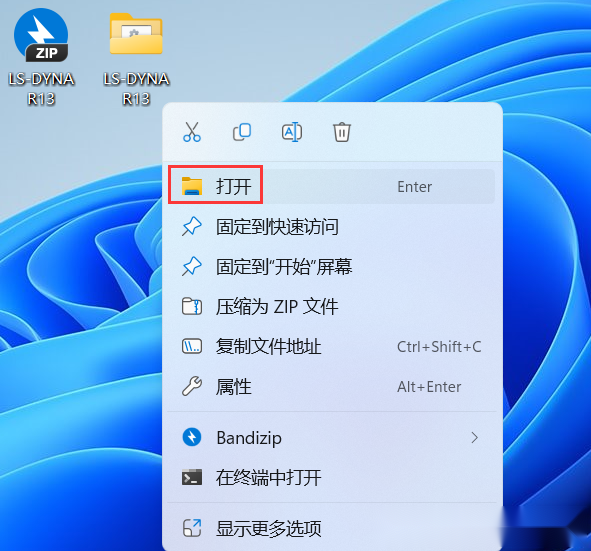The width and height of the screenshot is (591, 551).
Task: Choose 压缩为 ZIP 文件 option
Action: (331, 306)
